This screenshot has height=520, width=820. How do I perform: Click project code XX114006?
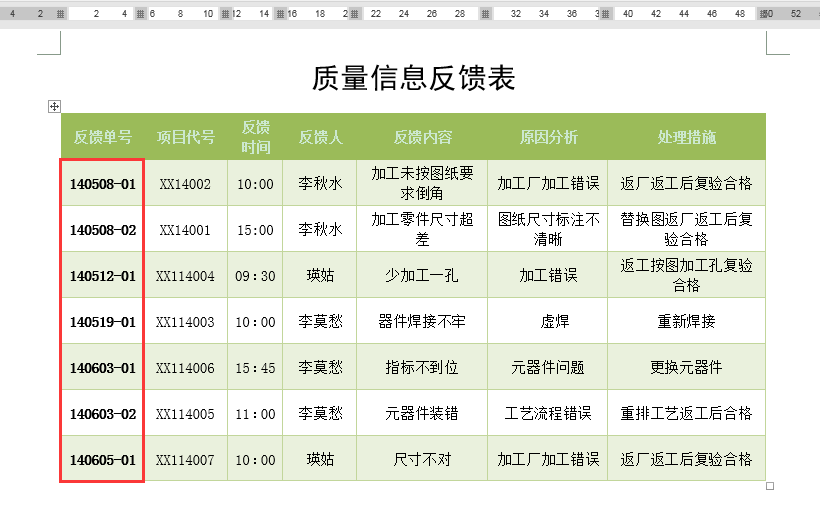185,368
